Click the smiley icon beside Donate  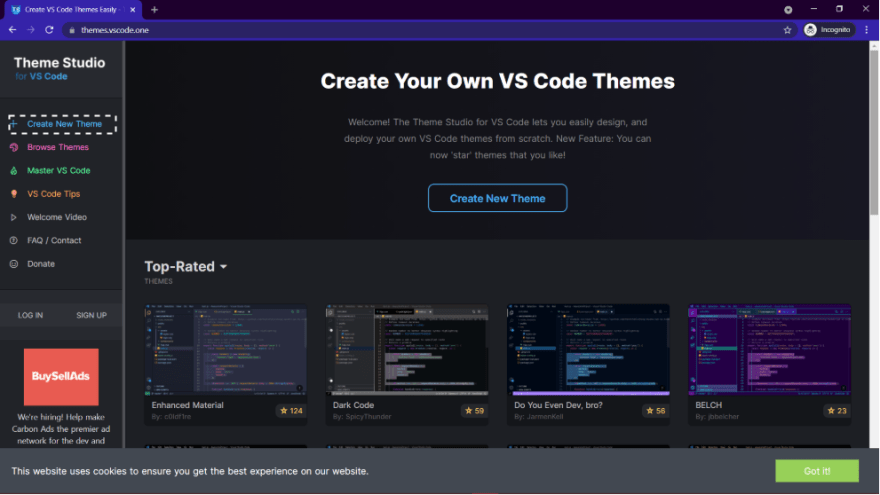click(13, 264)
